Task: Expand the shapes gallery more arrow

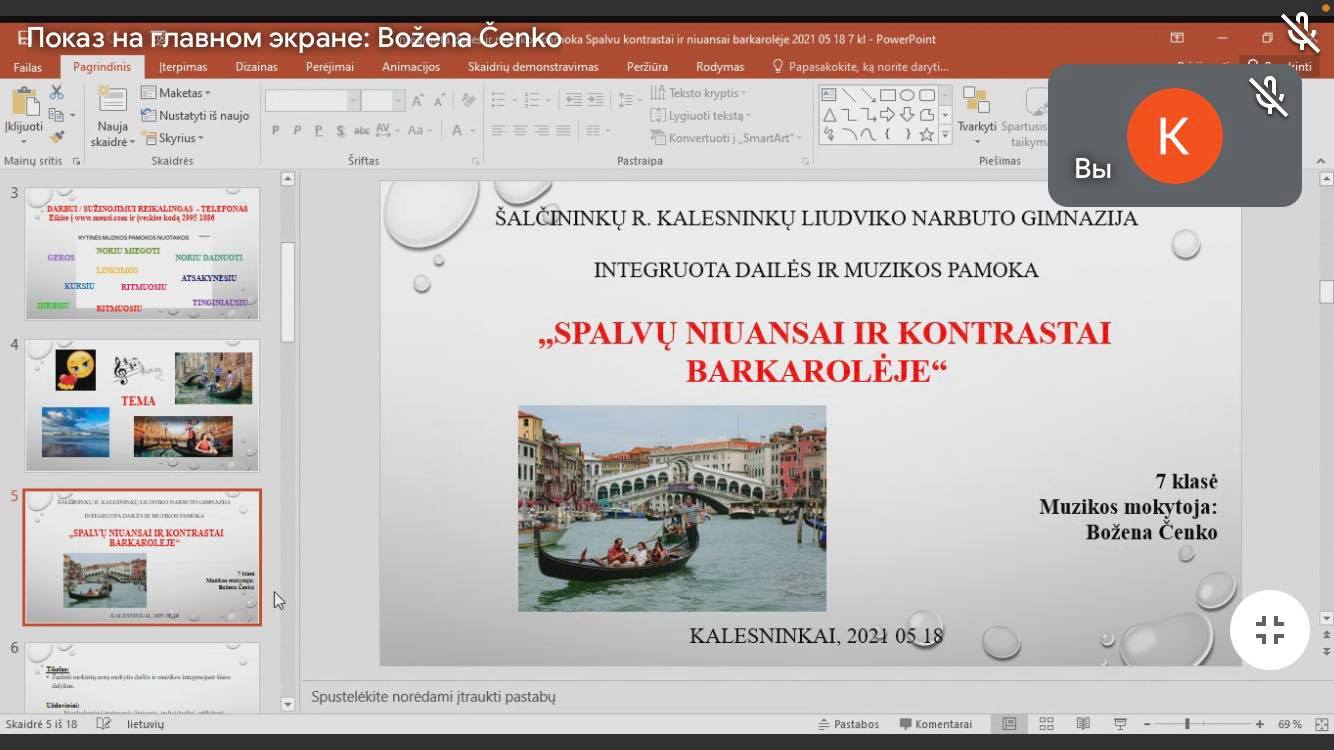Action: click(x=944, y=135)
